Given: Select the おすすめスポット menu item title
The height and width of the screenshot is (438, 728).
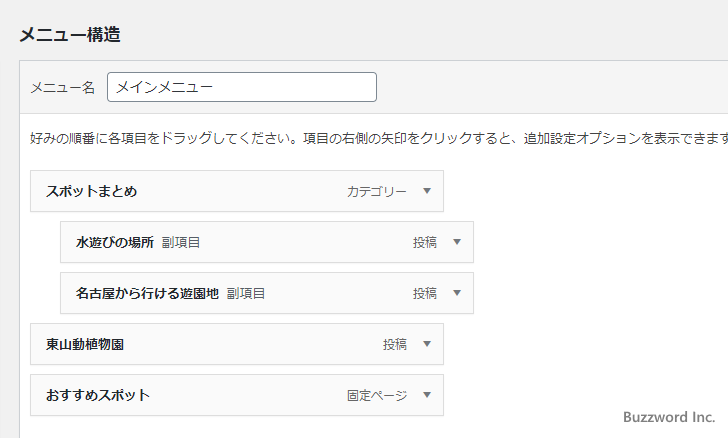Looking at the screenshot, I should [x=98, y=395].
